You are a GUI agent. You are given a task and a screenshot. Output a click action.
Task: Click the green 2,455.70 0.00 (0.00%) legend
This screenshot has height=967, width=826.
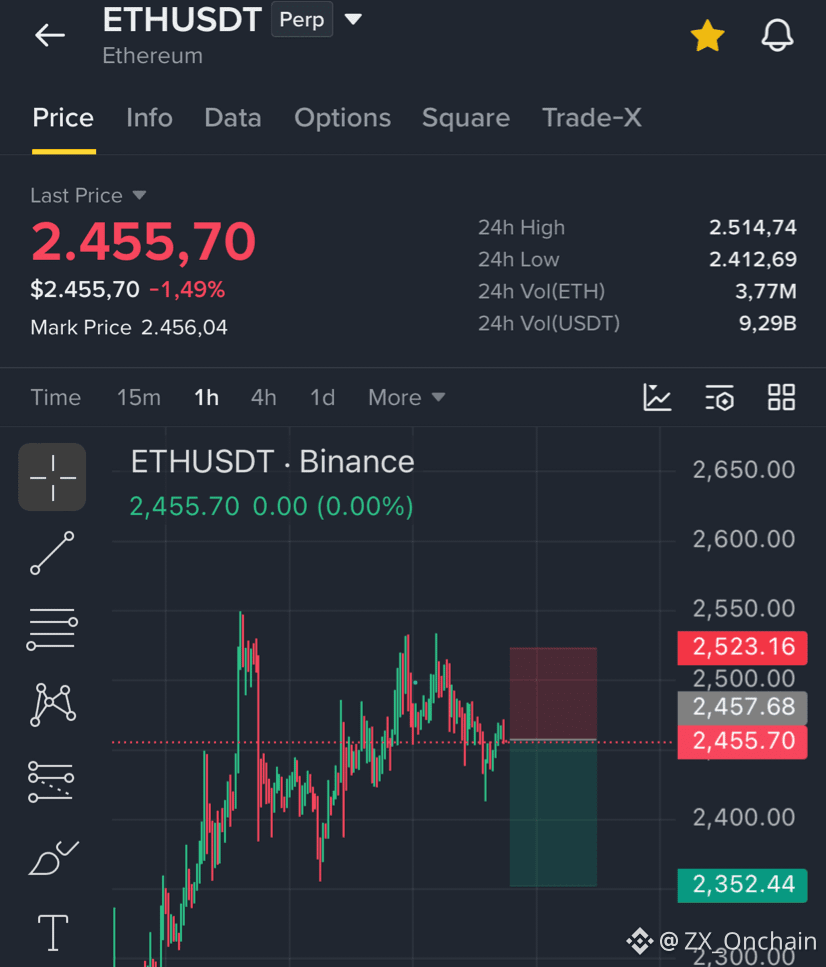(271, 507)
